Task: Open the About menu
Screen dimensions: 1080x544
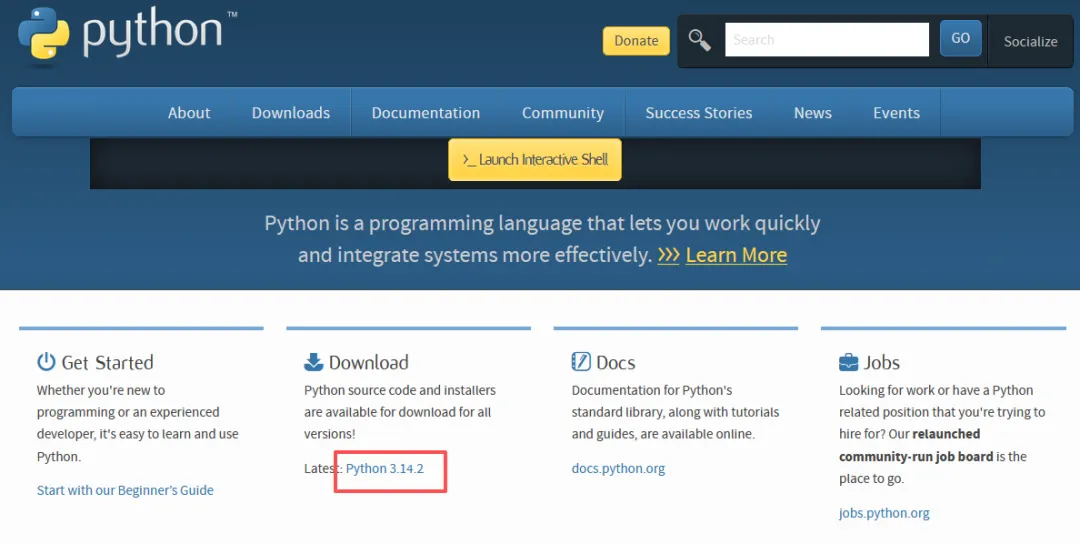Action: coord(189,113)
